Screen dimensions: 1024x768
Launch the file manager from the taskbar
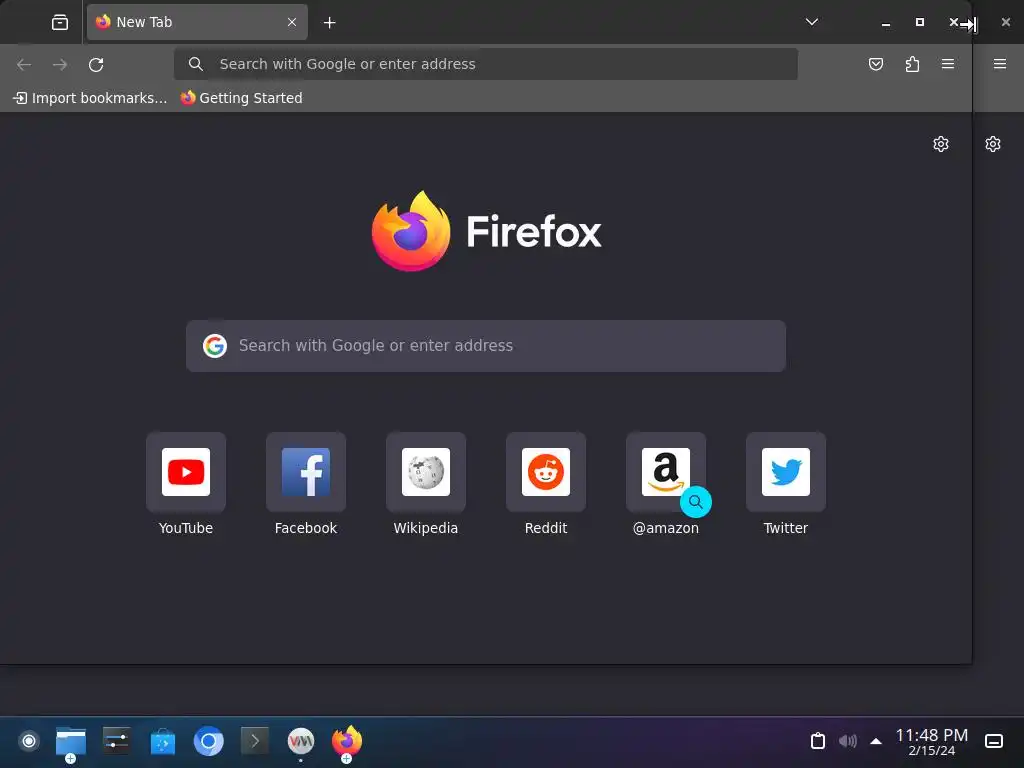point(71,743)
